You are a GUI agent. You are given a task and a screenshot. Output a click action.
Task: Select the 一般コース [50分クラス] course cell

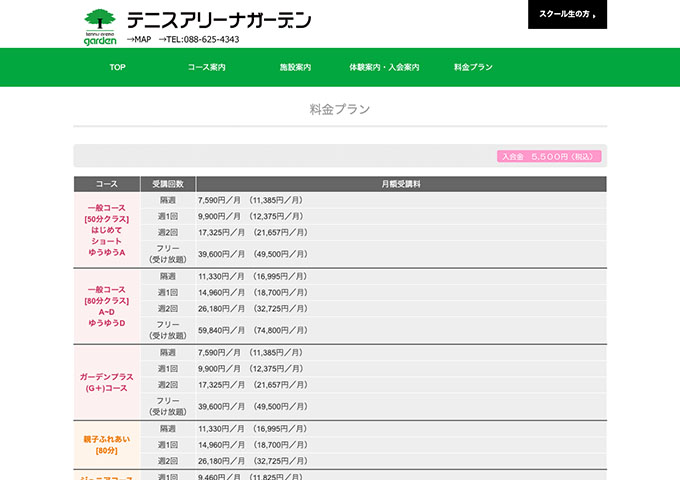tap(107, 230)
